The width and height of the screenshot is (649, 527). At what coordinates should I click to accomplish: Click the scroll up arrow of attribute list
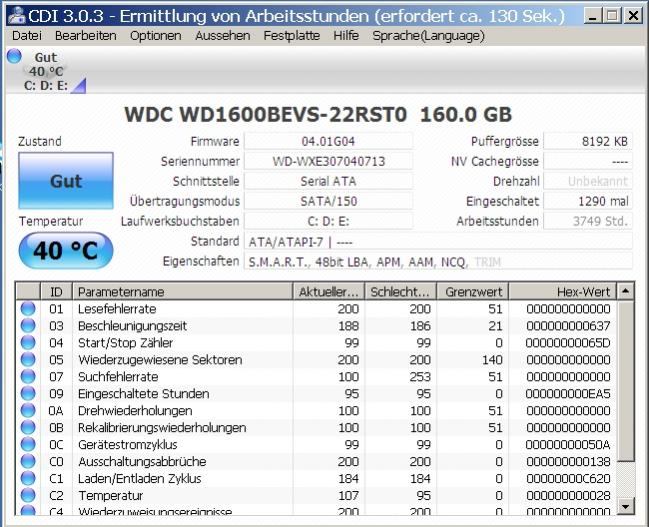(x=625, y=291)
